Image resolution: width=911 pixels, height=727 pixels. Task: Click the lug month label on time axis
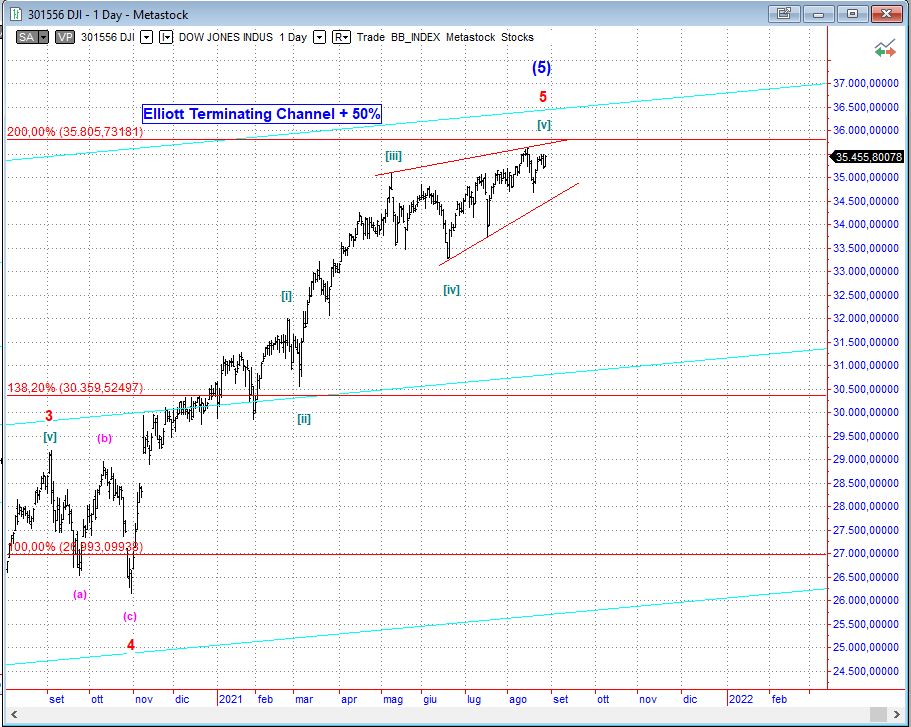tap(474, 699)
